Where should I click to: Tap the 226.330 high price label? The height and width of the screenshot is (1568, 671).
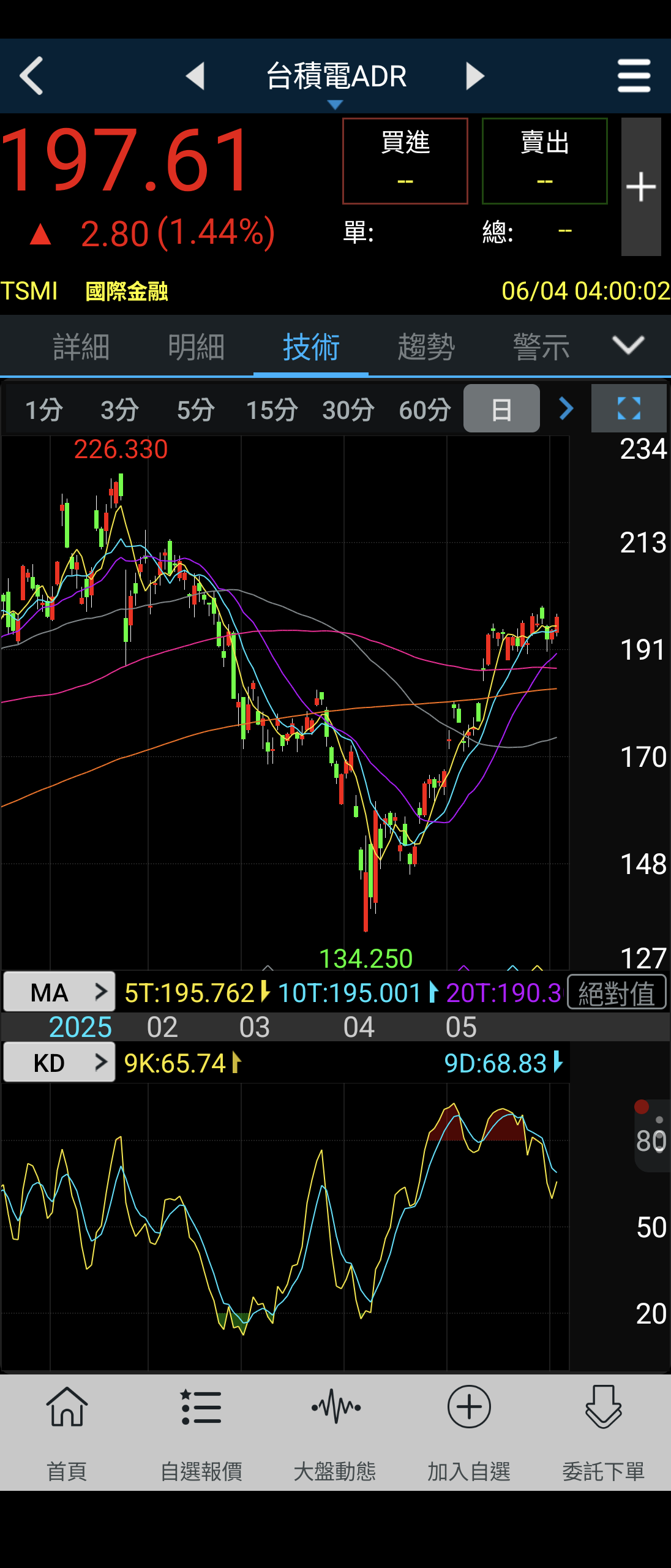[x=121, y=450]
